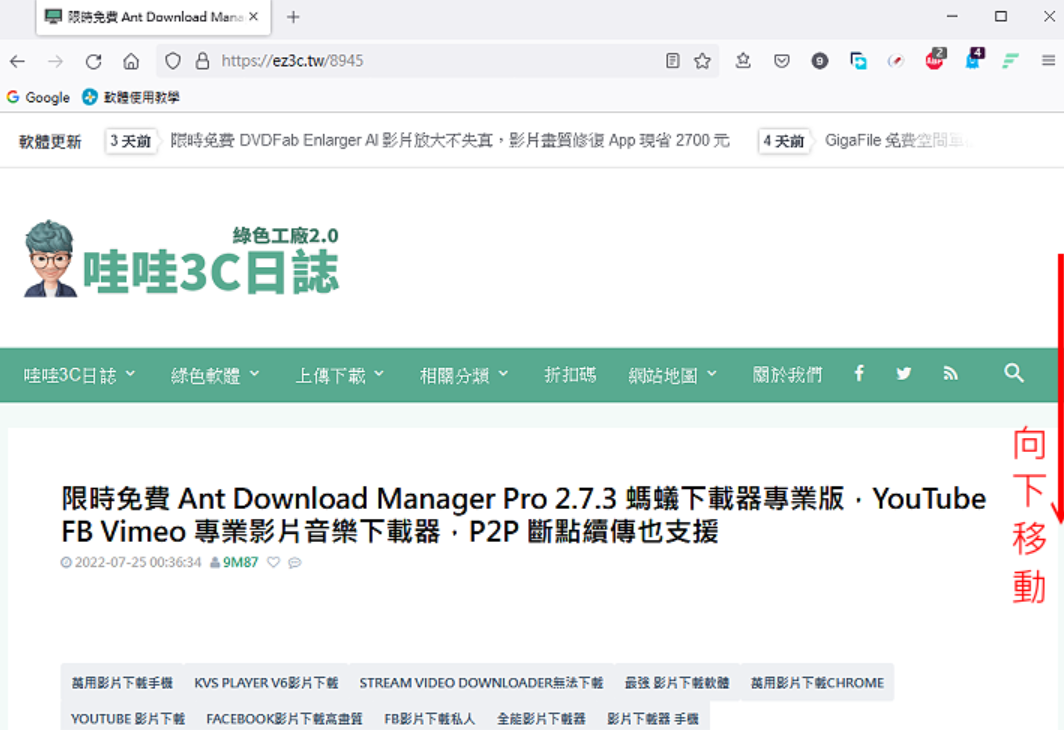
Task: Open the downloads tray icon in toolbar
Action: tap(743, 61)
